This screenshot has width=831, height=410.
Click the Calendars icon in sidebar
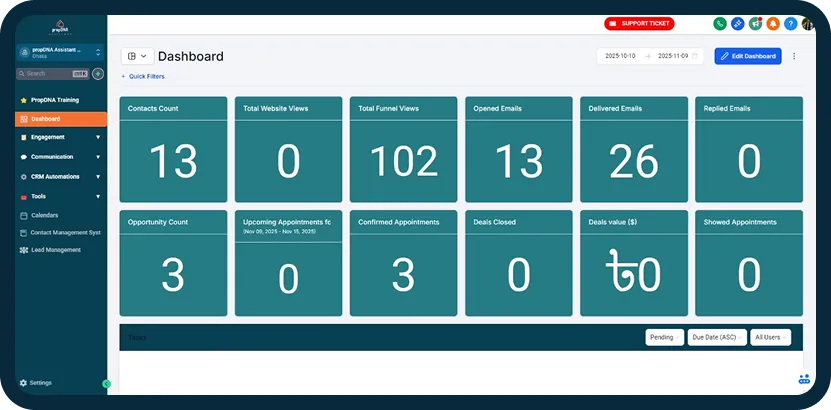point(23,216)
